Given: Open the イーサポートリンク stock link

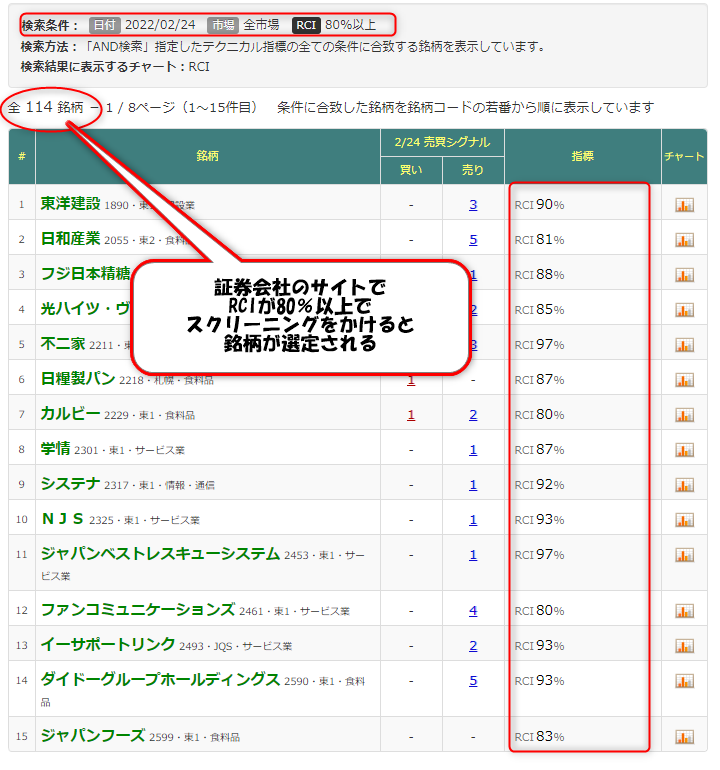Looking at the screenshot, I should [x=108, y=644].
